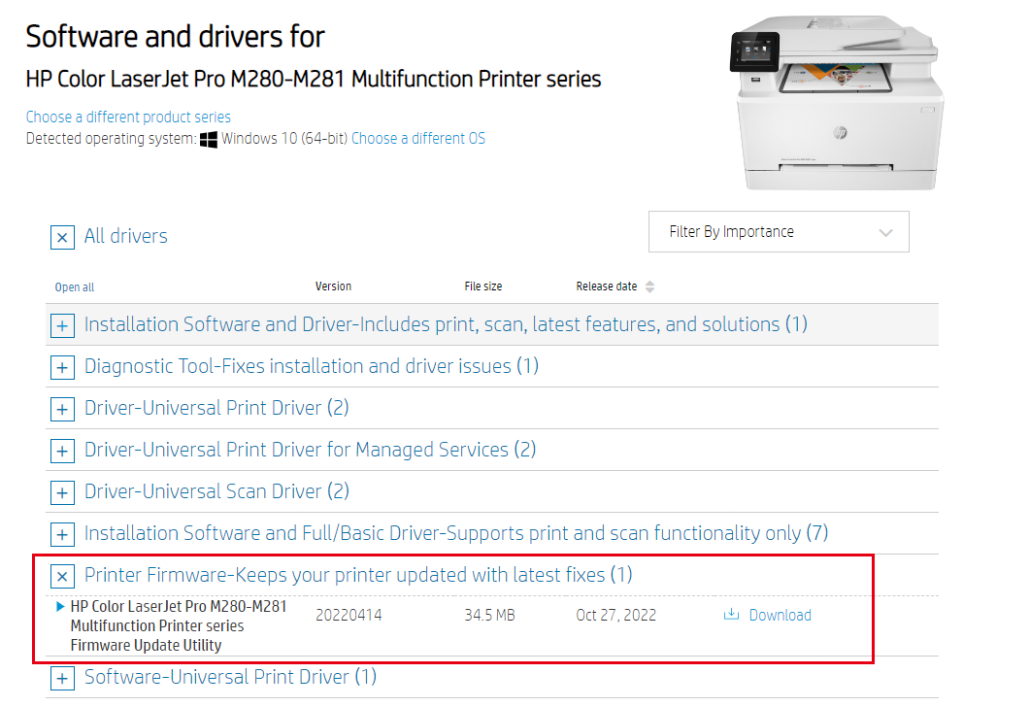Expand Driver-Universal Scan Driver row

point(62,493)
